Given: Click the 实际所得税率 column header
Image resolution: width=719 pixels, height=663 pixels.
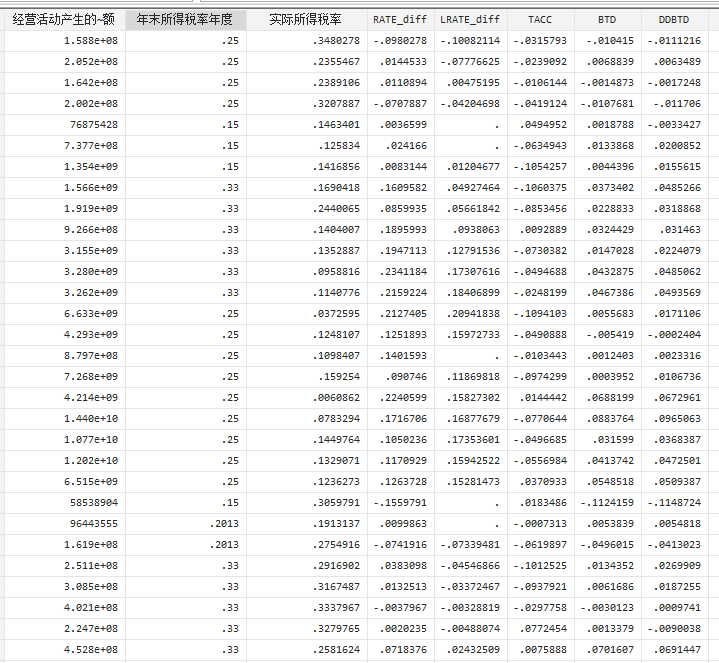Looking at the screenshot, I should (x=305, y=19).
